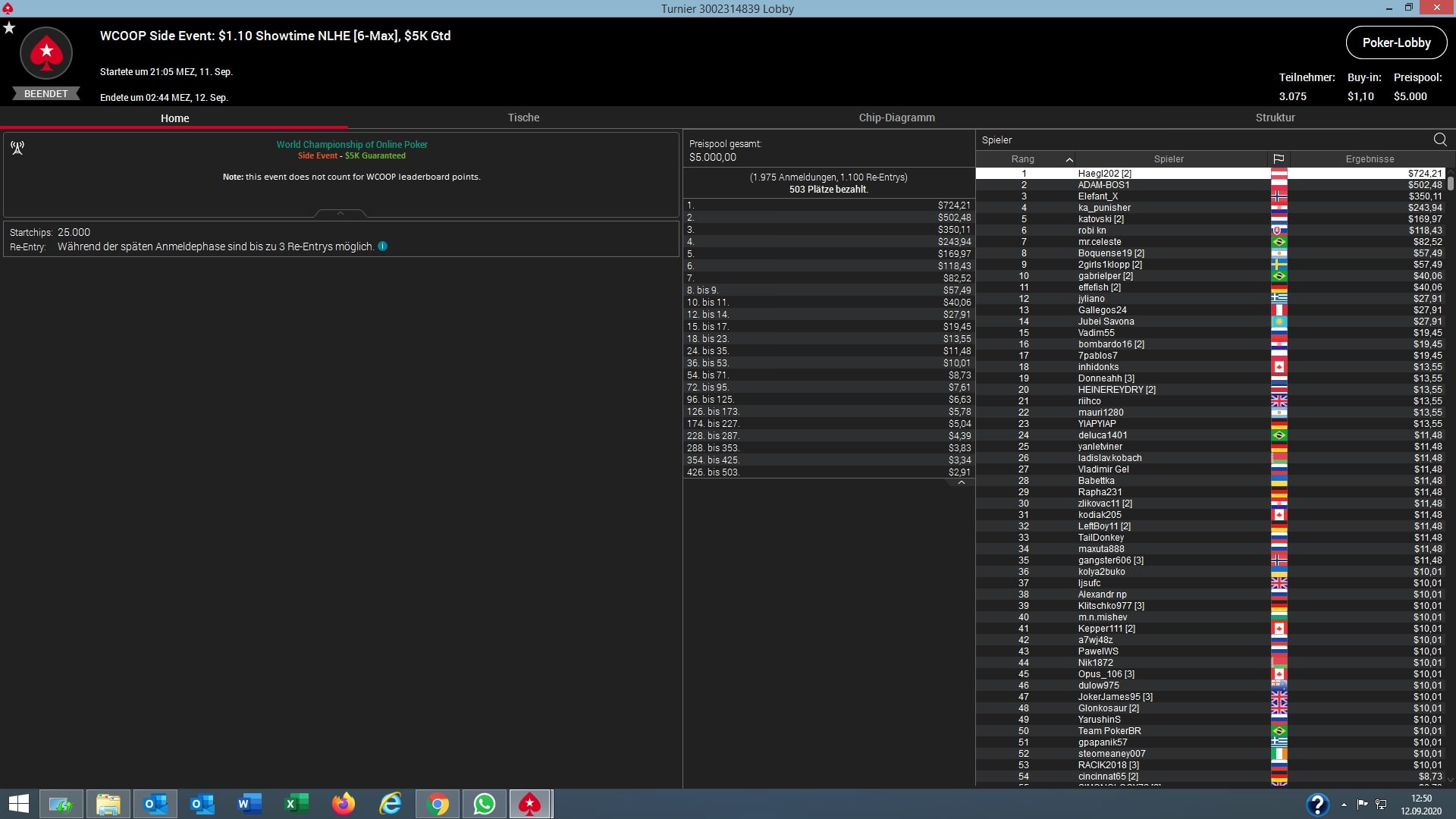Toggle Rang column sort arrow

[x=1069, y=159]
